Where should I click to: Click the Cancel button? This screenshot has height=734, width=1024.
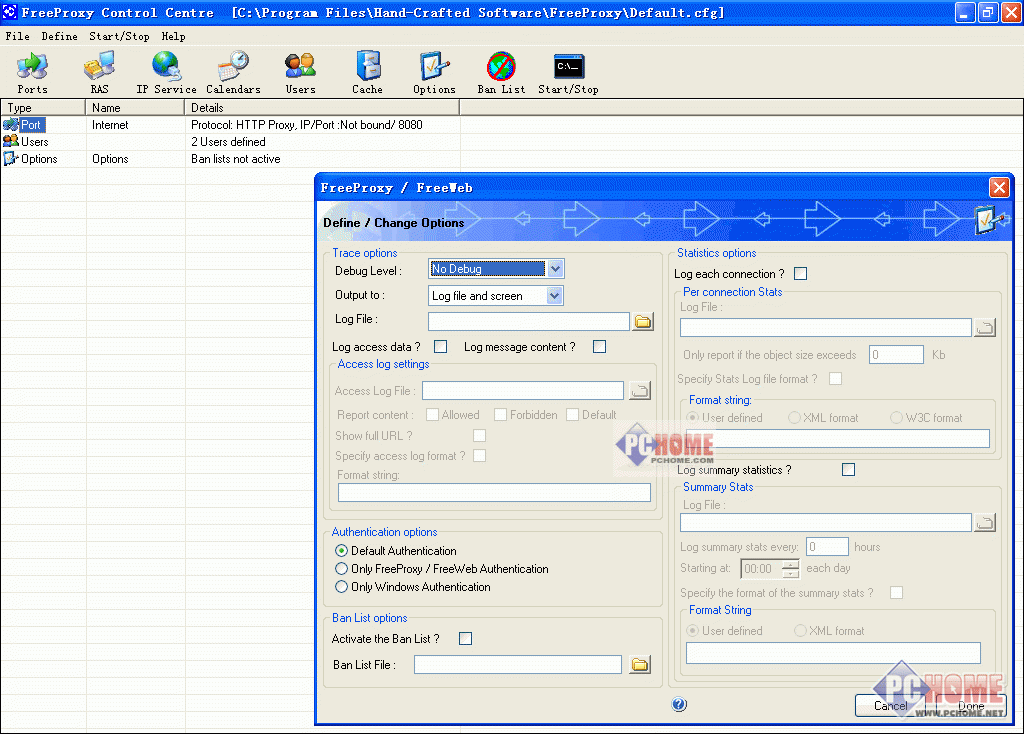point(891,705)
